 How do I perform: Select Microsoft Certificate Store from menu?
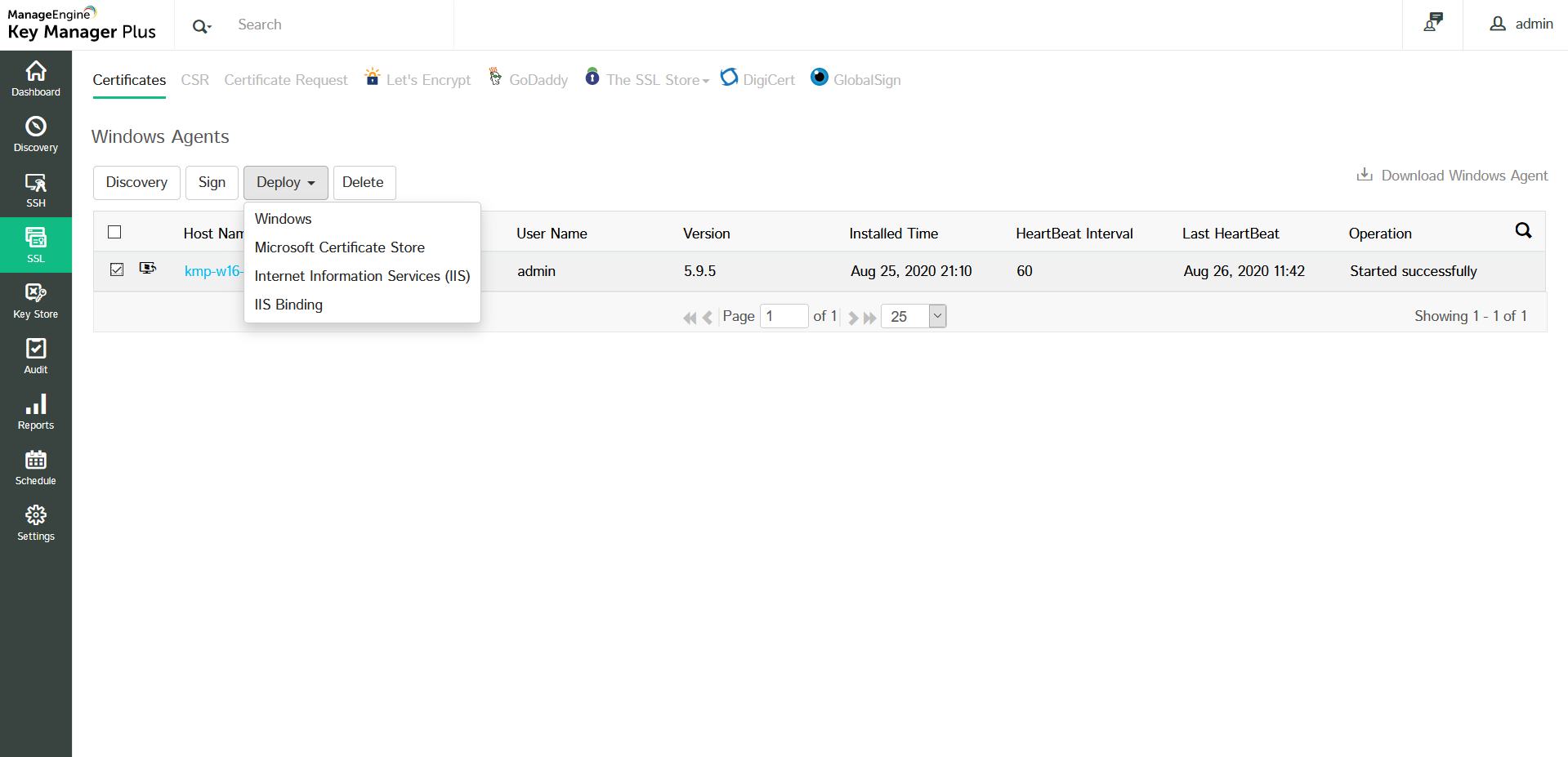click(339, 247)
